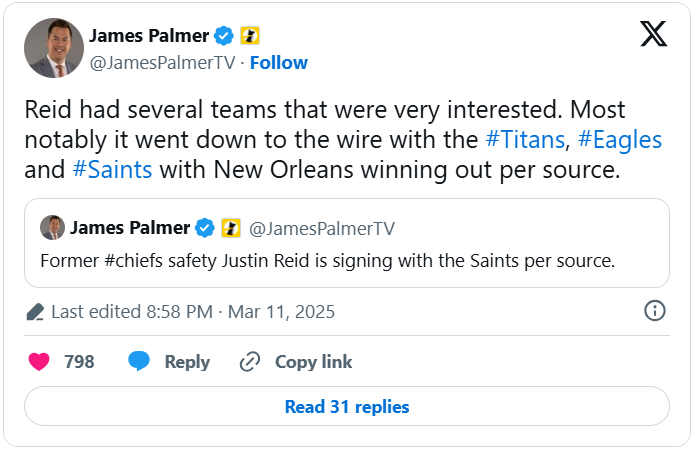Open the #Titans hashtag link
The height and width of the screenshot is (451, 694).
point(524,137)
